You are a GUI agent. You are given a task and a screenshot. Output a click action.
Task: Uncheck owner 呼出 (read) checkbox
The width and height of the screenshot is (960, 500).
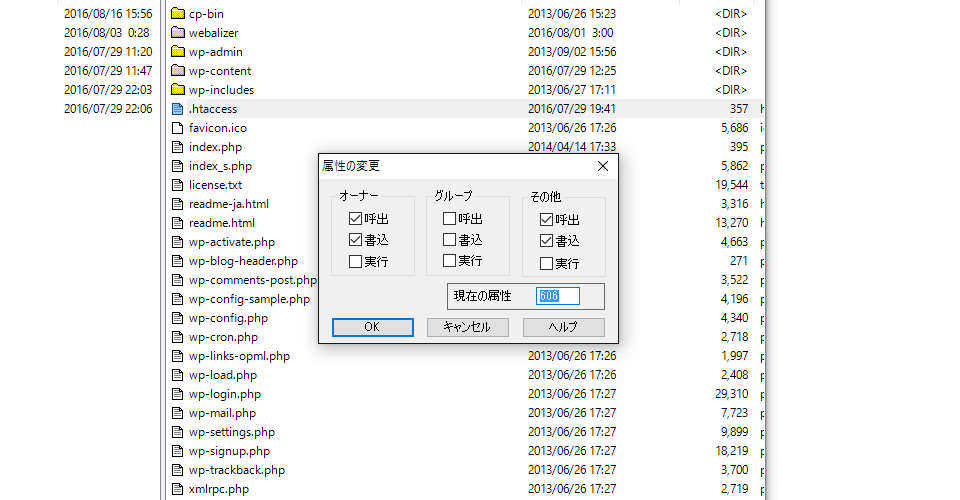[x=355, y=218]
